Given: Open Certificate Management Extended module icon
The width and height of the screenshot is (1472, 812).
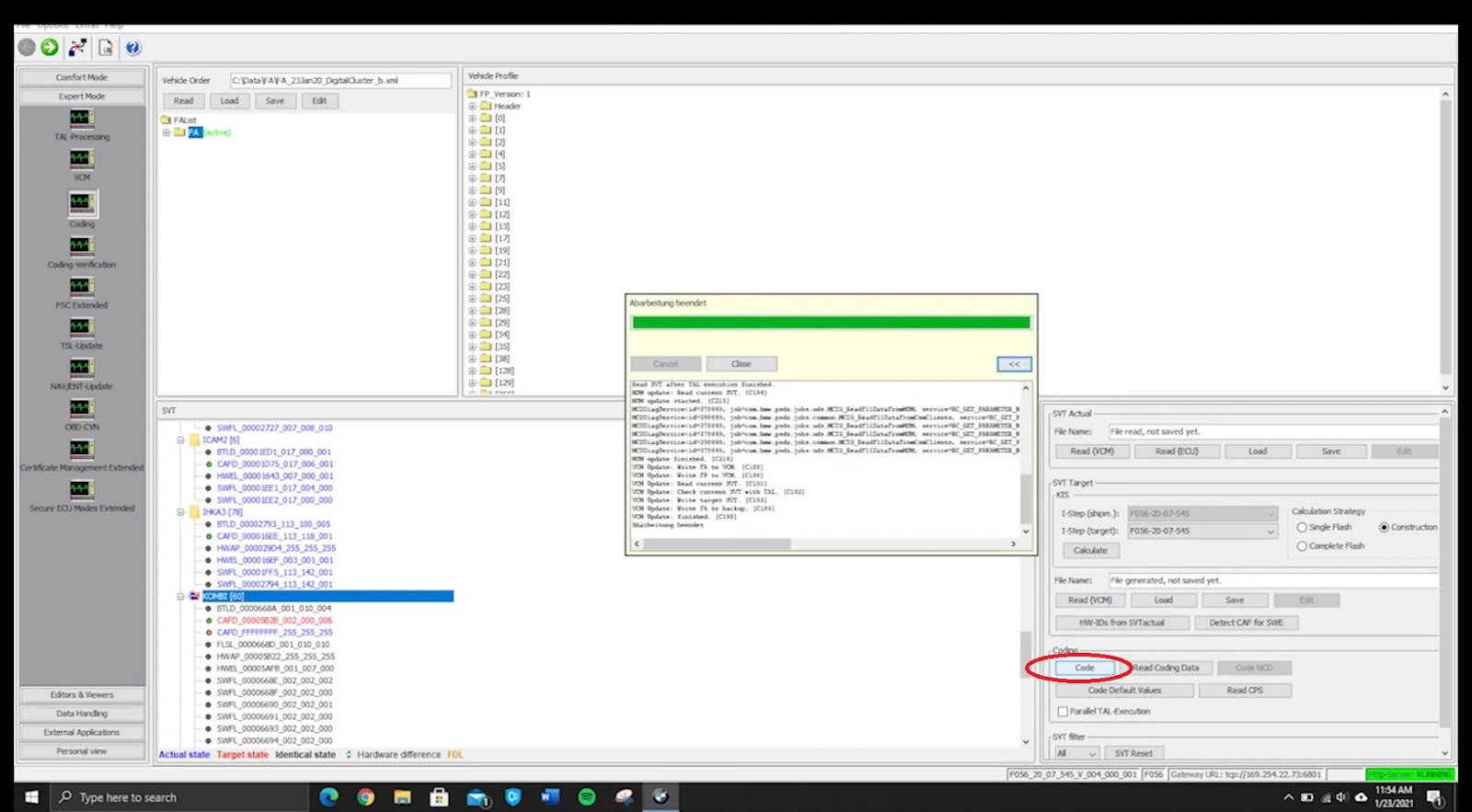Looking at the screenshot, I should click(82, 448).
